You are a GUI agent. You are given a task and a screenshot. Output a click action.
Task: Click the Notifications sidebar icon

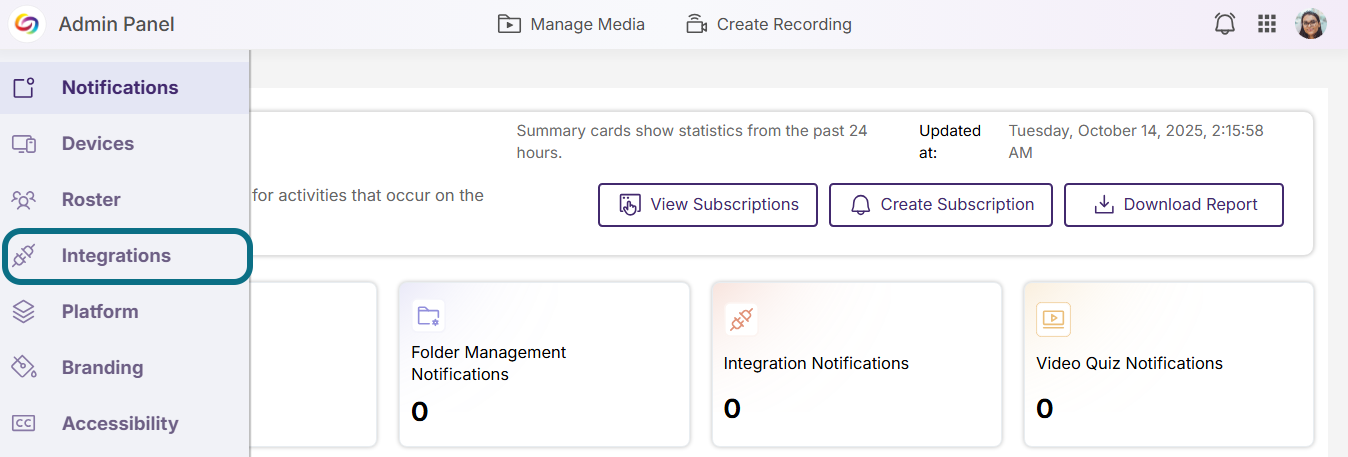tap(24, 88)
